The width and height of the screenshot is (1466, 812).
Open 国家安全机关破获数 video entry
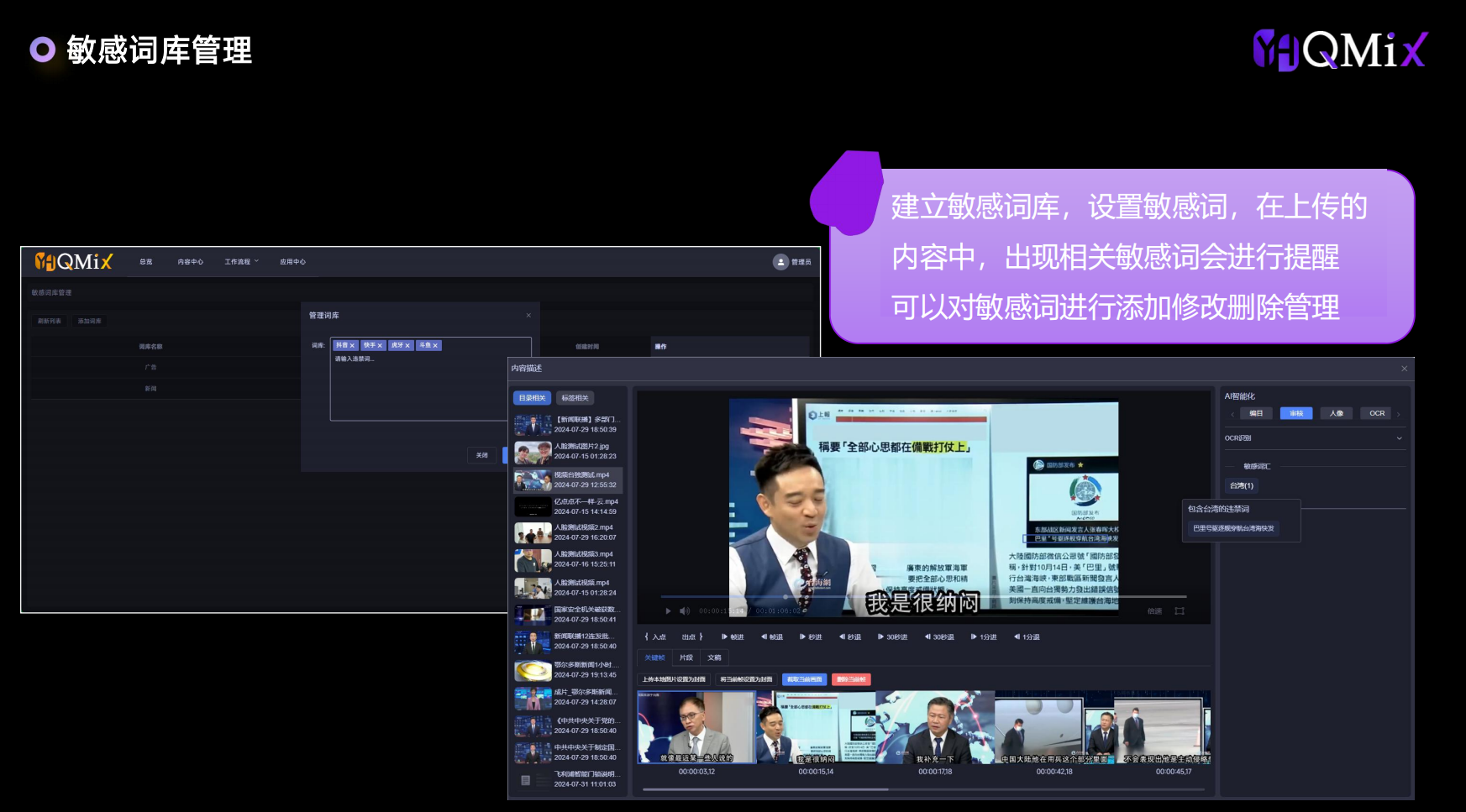click(x=568, y=615)
